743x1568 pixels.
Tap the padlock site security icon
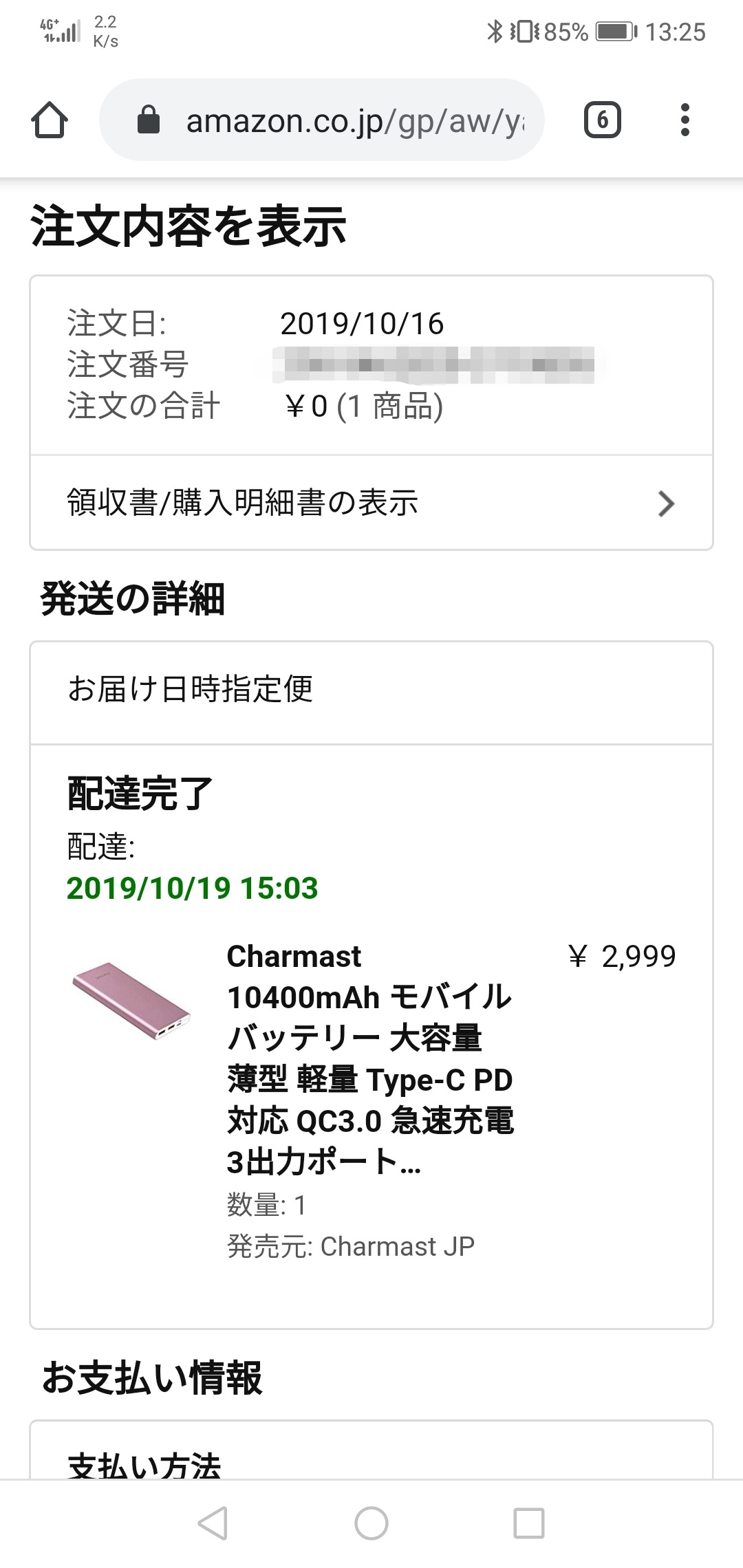pos(149,120)
